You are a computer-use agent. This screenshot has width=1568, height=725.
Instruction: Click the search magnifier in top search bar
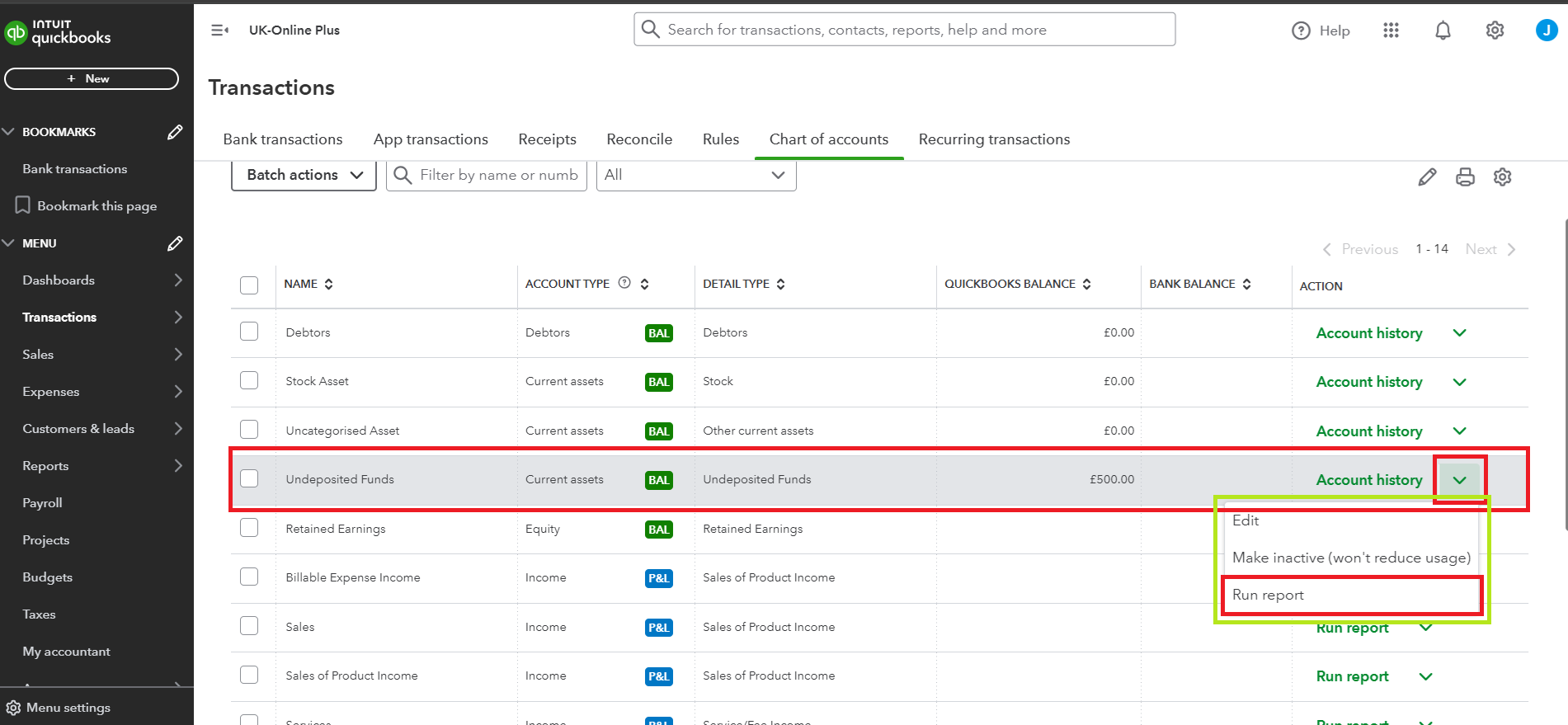[651, 30]
